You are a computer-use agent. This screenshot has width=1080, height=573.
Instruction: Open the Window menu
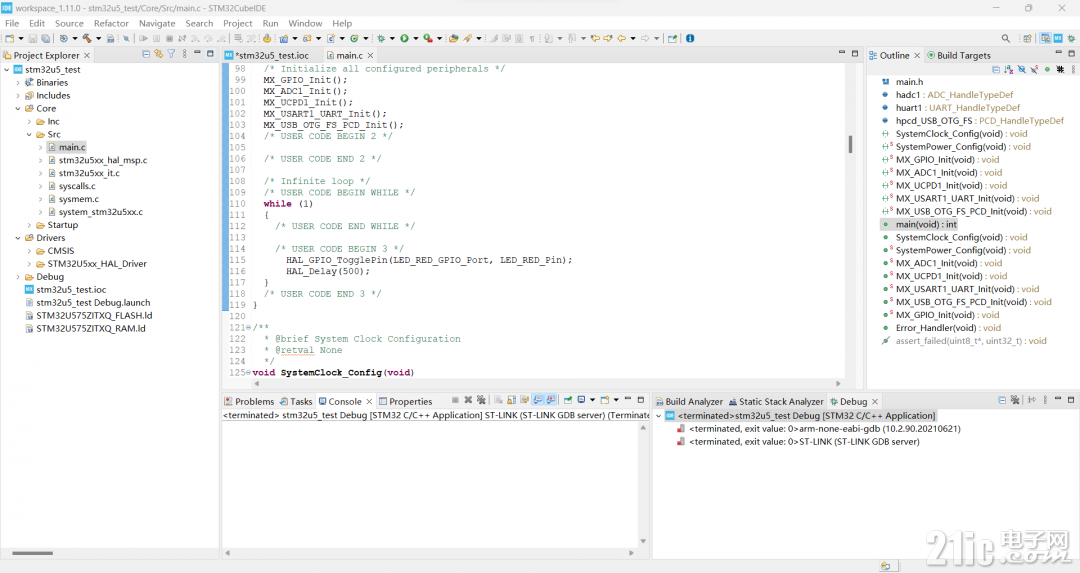(x=305, y=23)
